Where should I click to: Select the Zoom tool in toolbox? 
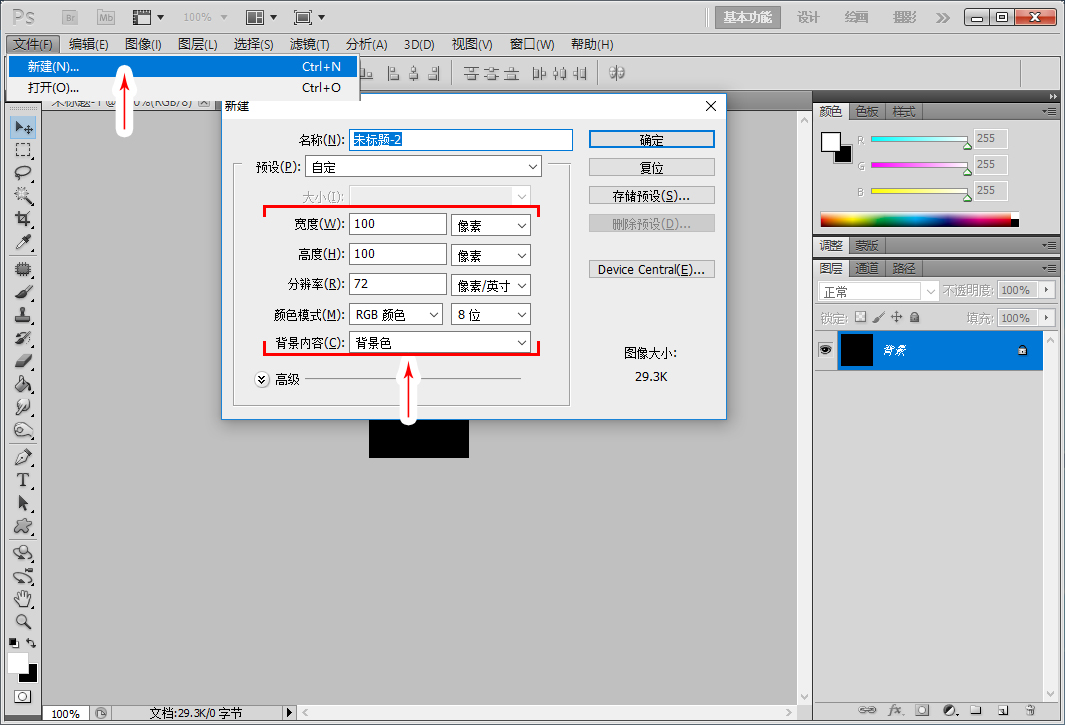coord(23,621)
